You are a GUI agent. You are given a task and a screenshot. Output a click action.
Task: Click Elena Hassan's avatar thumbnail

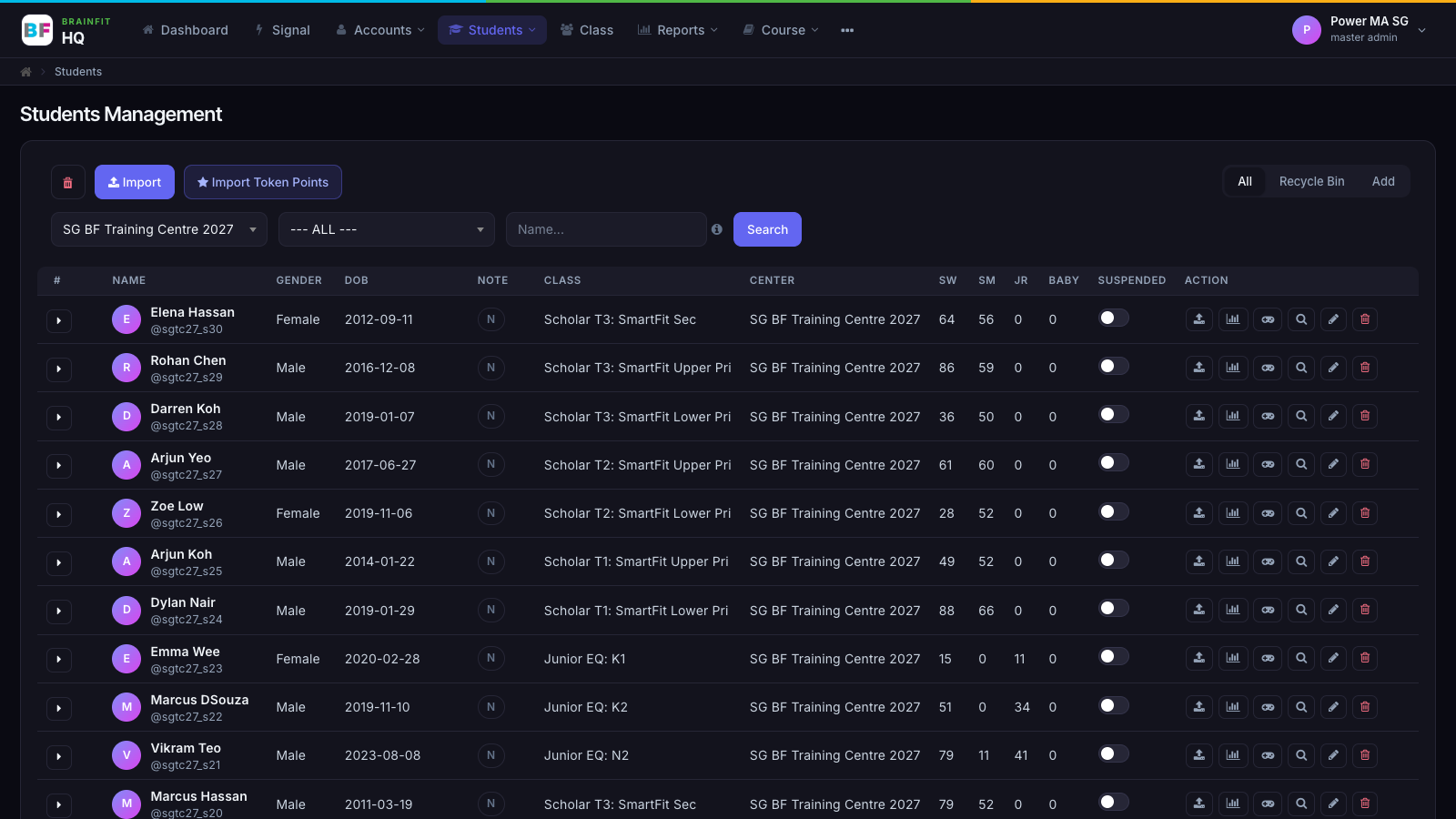(x=126, y=319)
